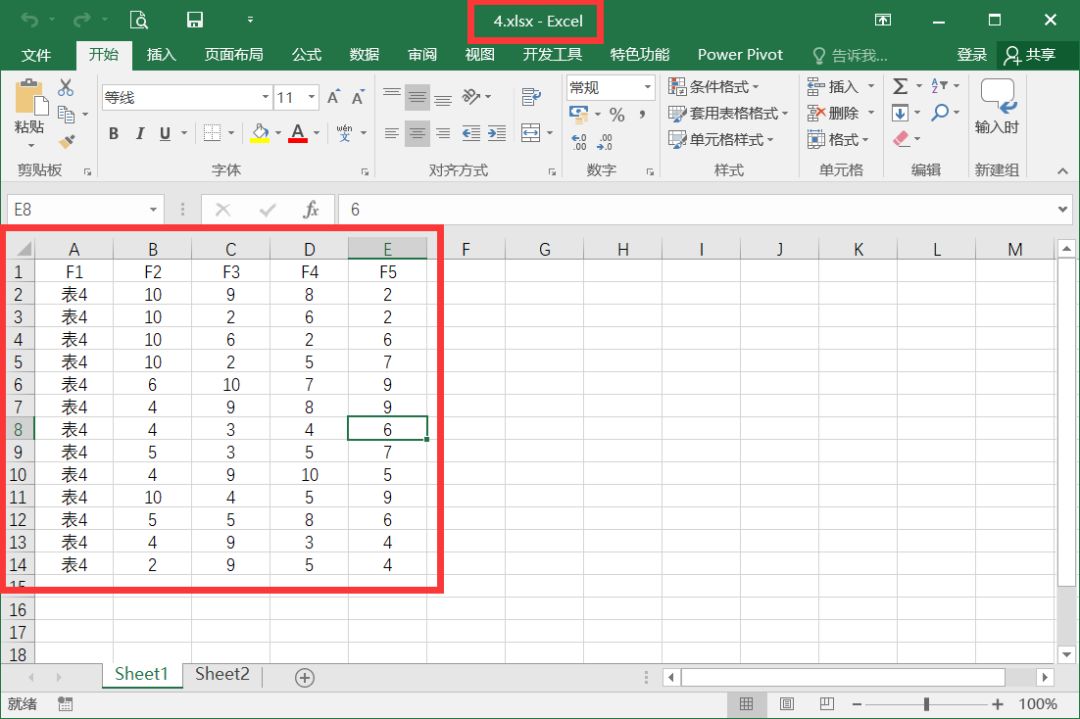Viewport: 1080px width, 719px height.
Task: Click the accounting number format icon
Action: [x=579, y=114]
